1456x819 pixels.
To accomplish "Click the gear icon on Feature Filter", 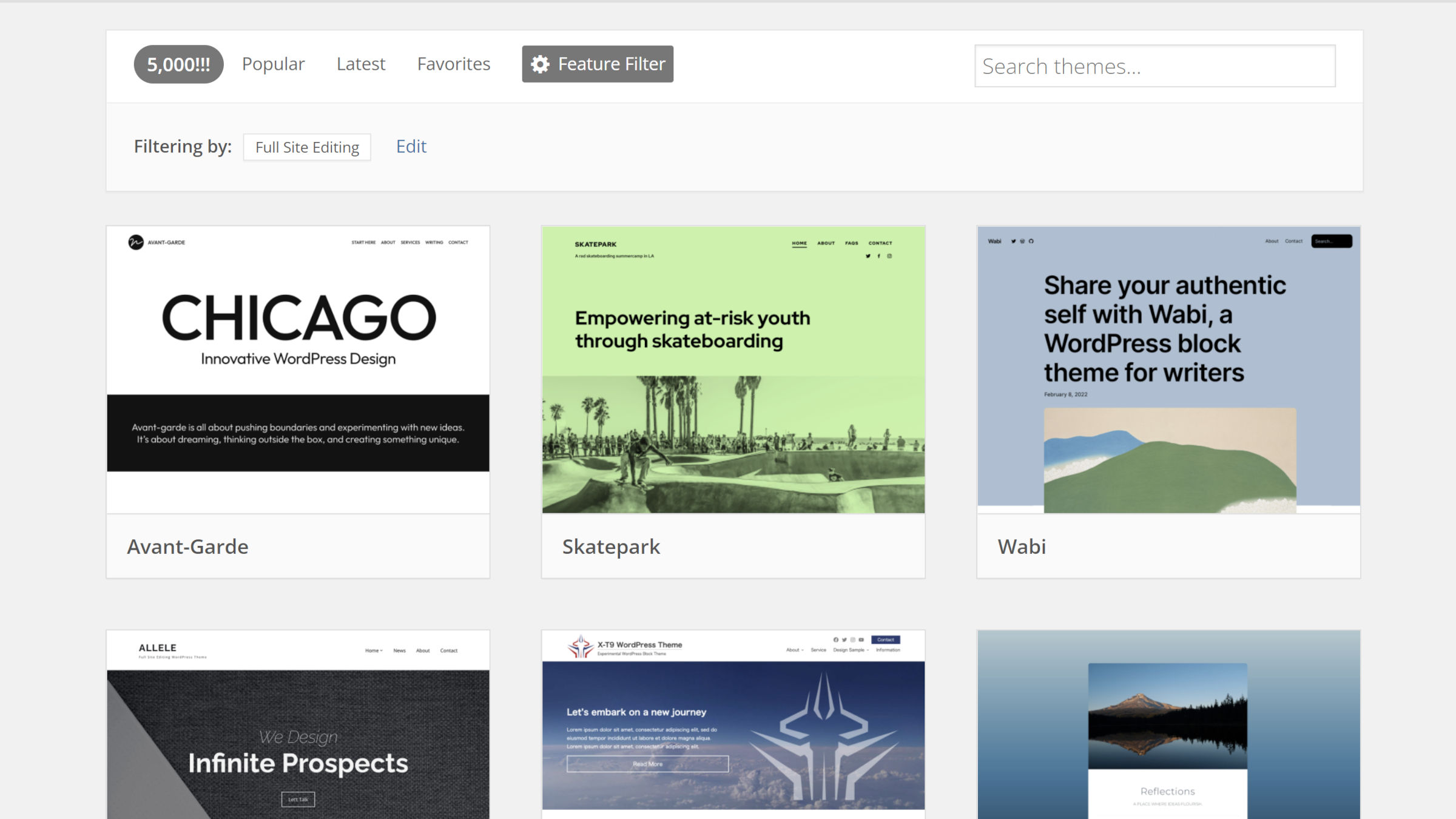I will pos(541,63).
